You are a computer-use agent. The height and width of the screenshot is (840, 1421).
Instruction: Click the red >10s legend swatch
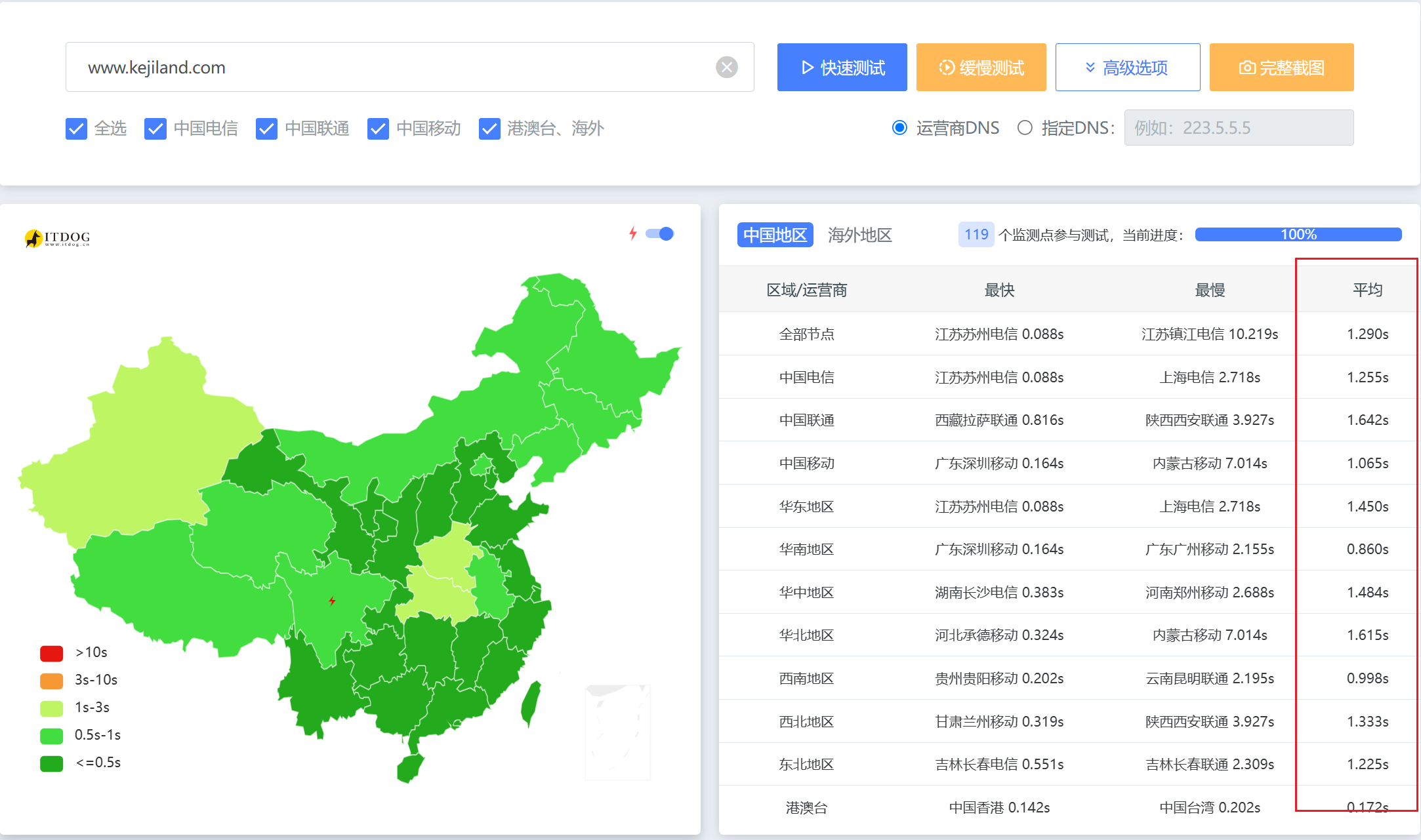click(x=52, y=652)
